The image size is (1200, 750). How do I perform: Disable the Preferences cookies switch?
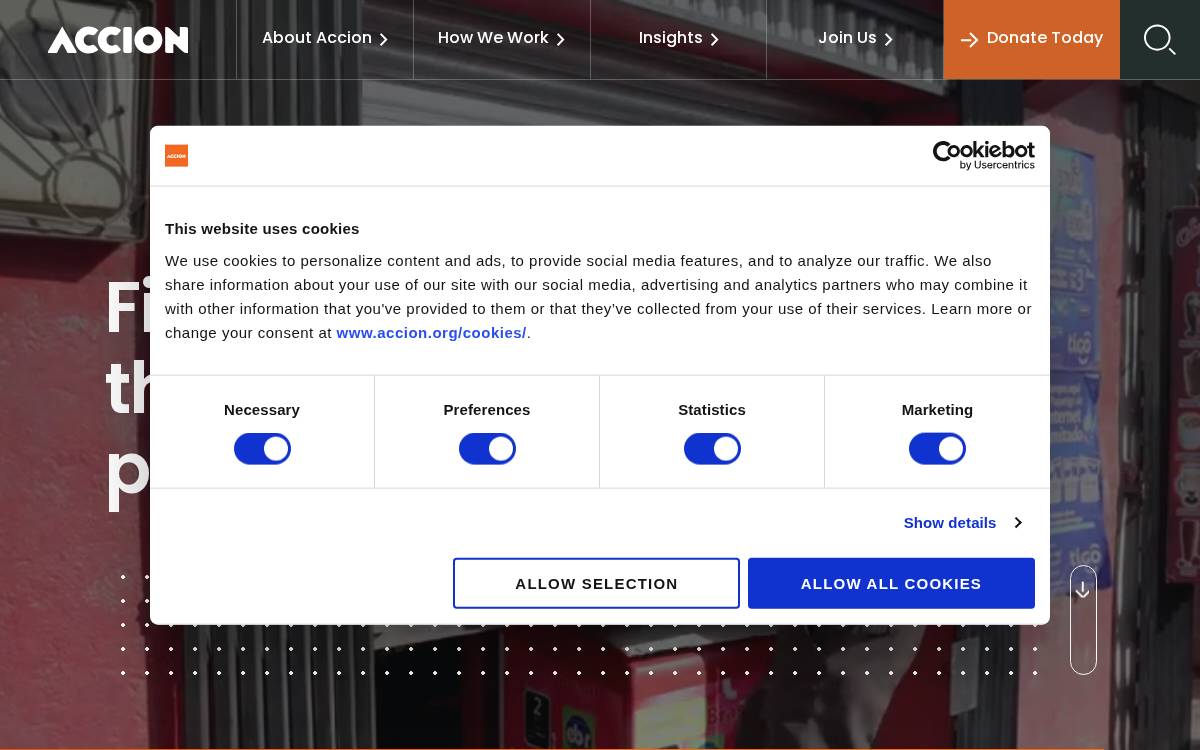click(x=487, y=449)
